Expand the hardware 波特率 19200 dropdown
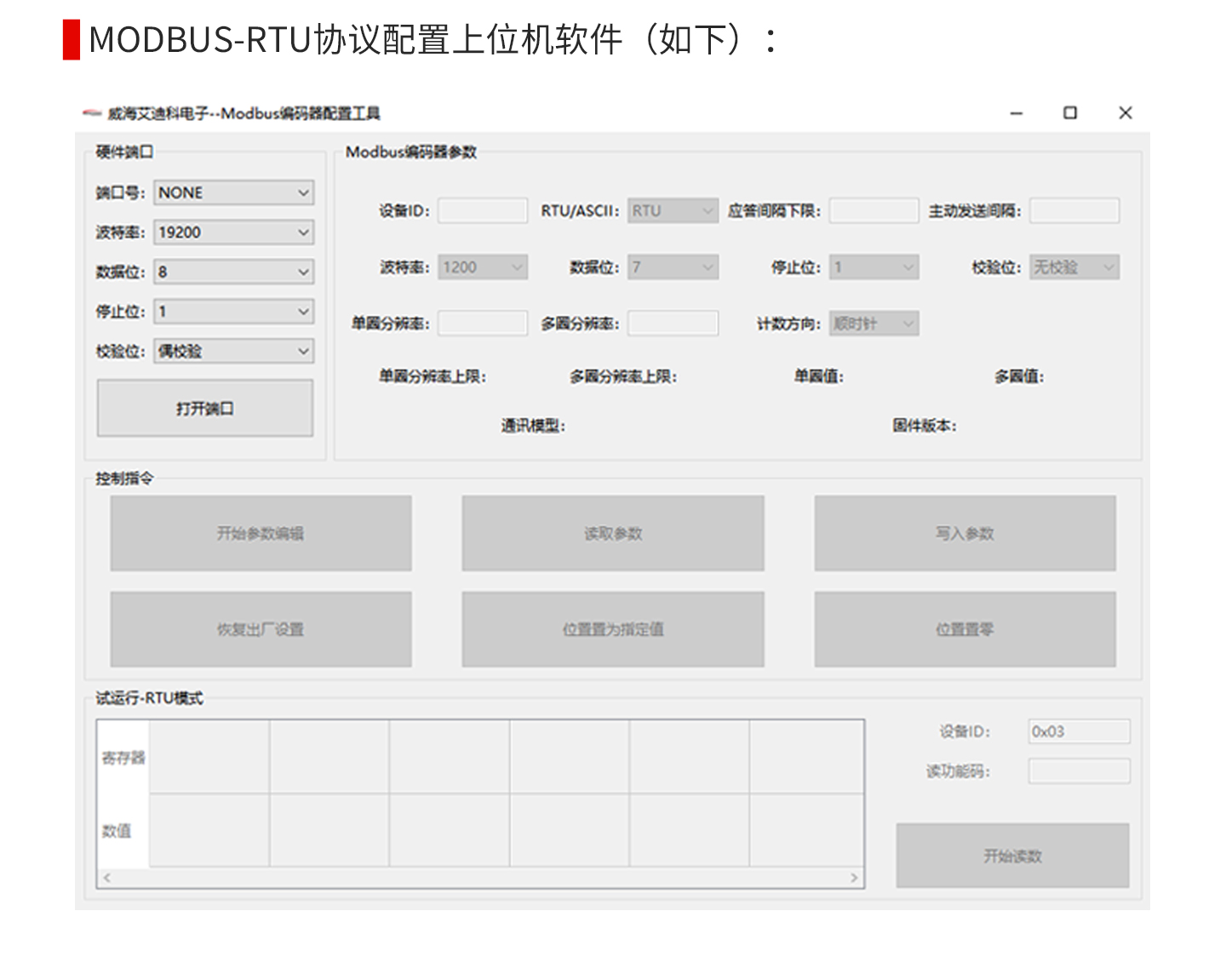Screen dimensions: 1226x980 click(x=233, y=232)
